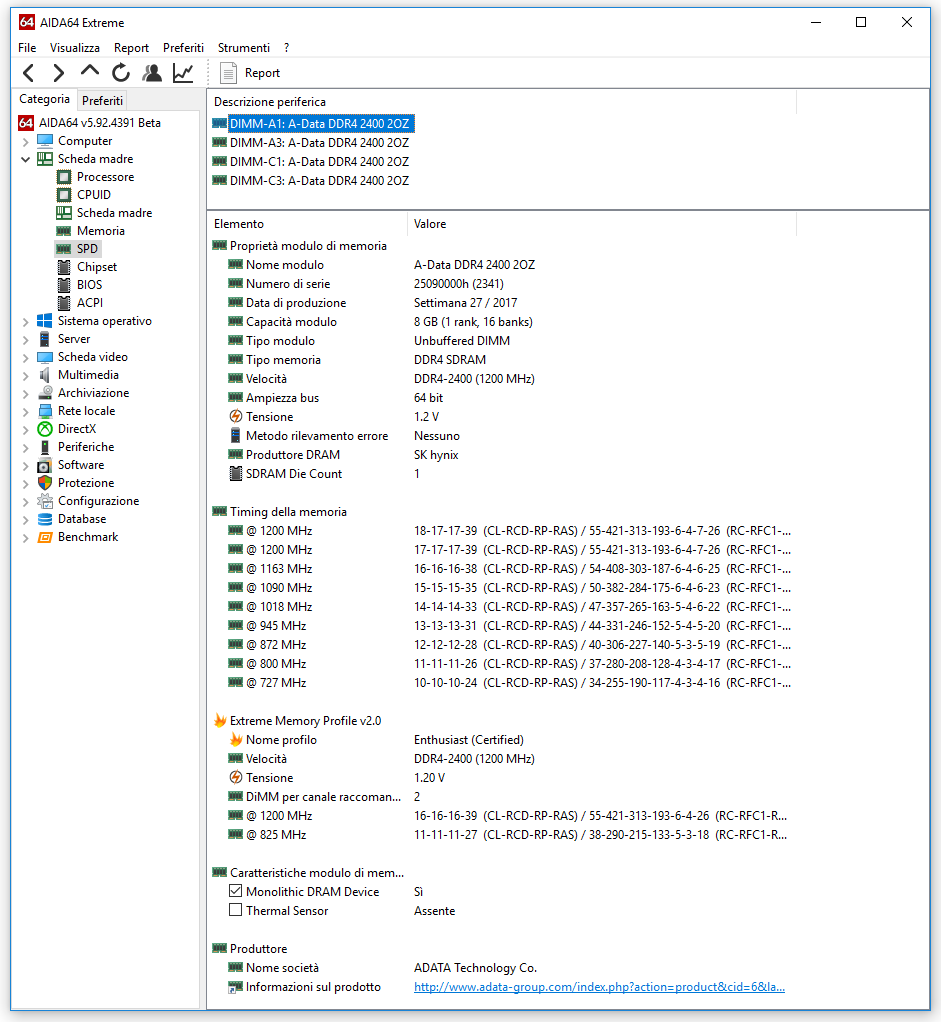Expand the Multimedia tree node
The width and height of the screenshot is (941, 1022).
click(25, 375)
